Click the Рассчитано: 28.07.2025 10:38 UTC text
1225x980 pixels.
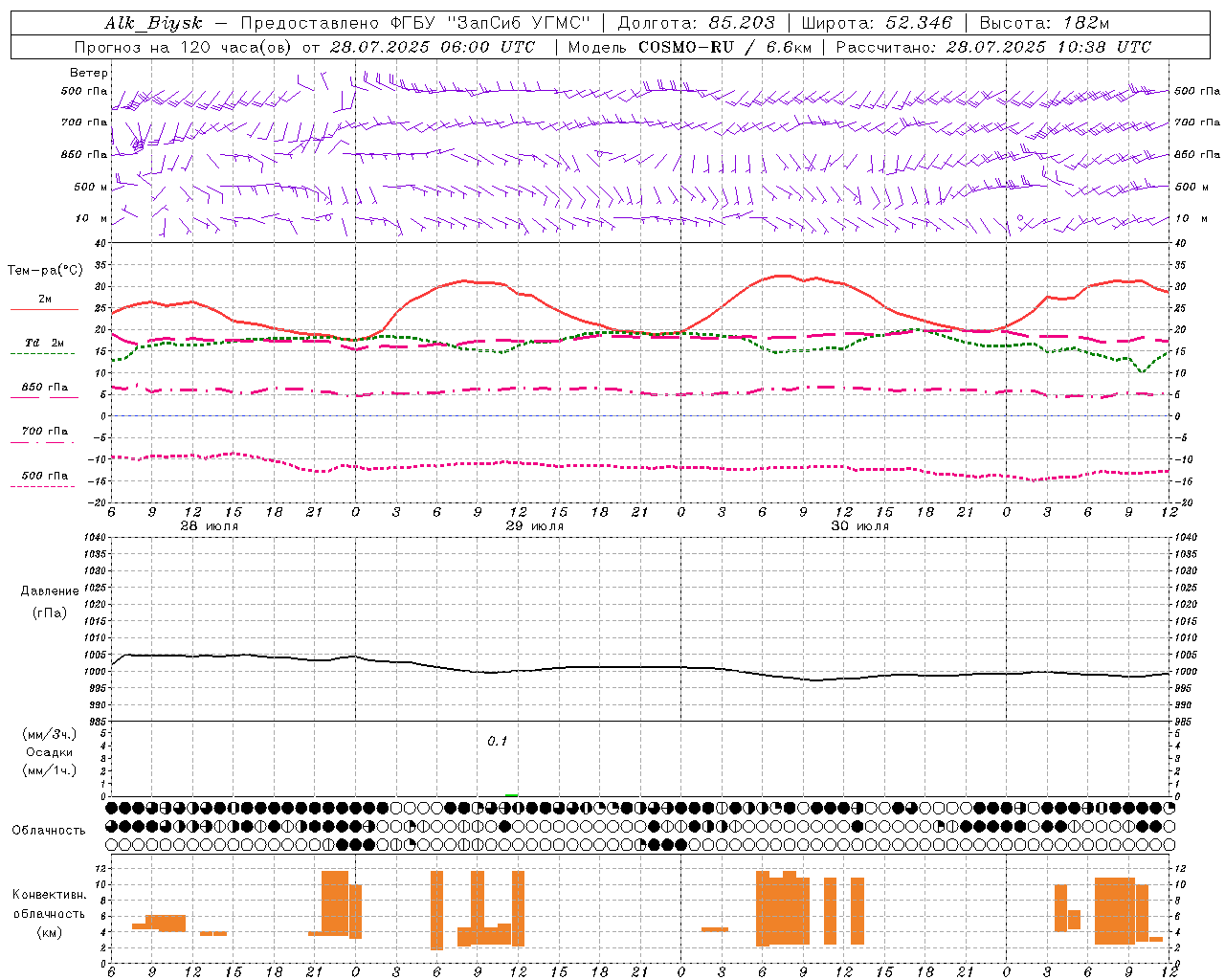pos(993,47)
